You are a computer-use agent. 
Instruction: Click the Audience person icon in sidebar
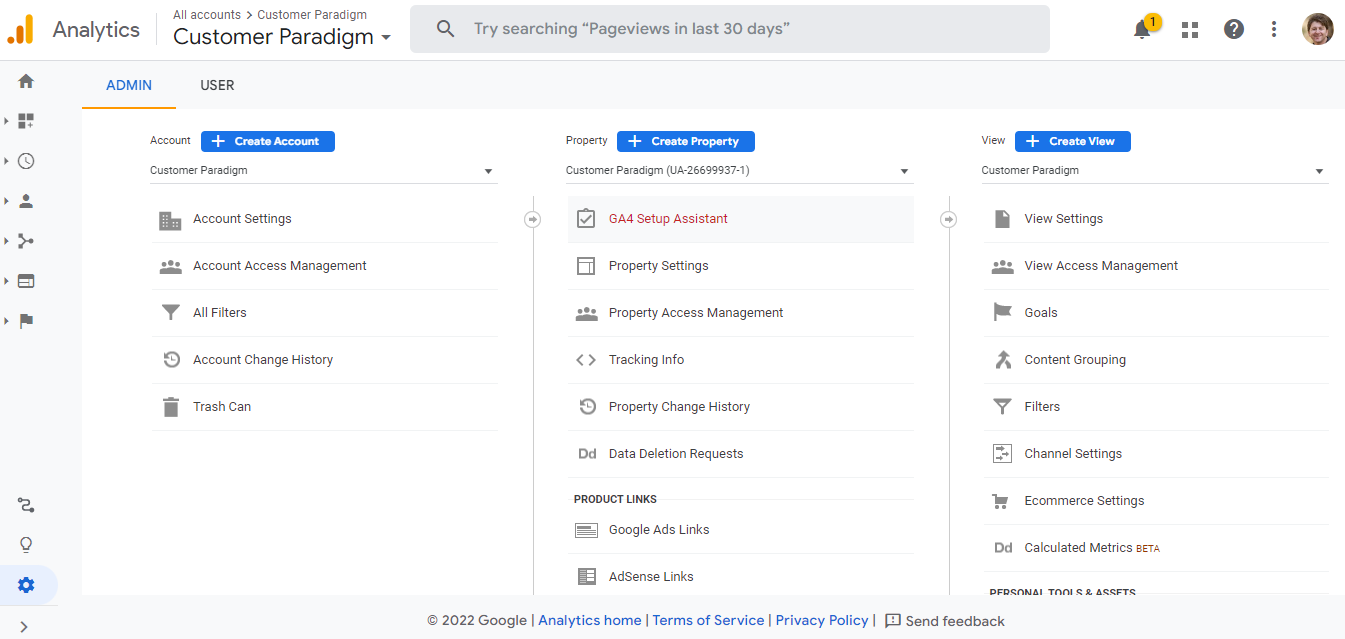tap(25, 200)
